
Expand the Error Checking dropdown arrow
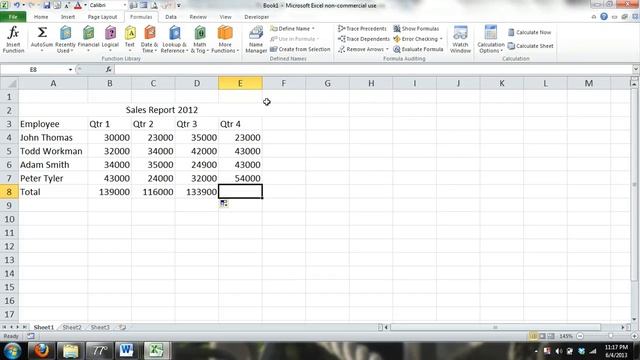441,39
